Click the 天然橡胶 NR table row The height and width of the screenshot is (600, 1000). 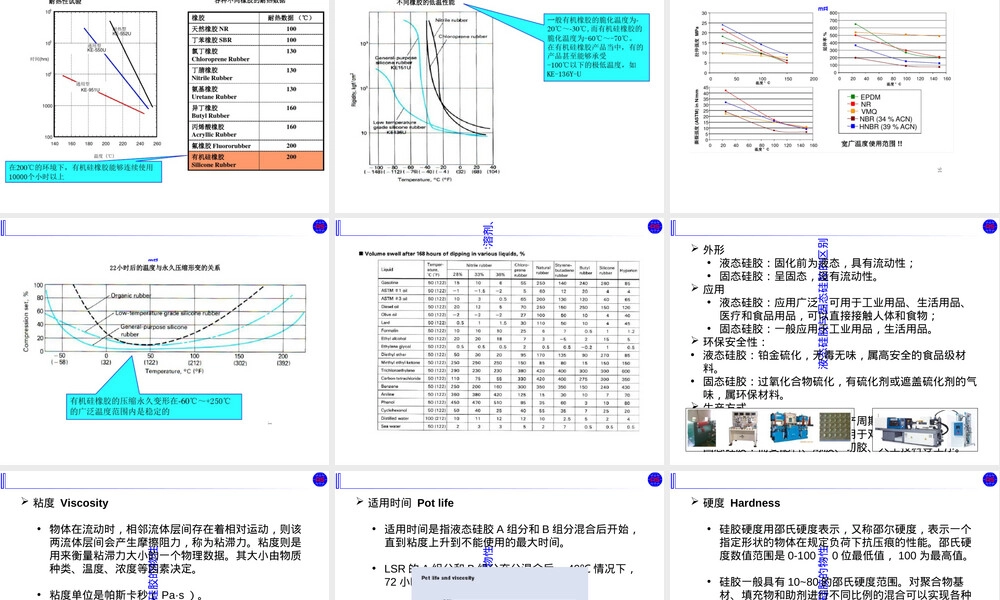256,29
